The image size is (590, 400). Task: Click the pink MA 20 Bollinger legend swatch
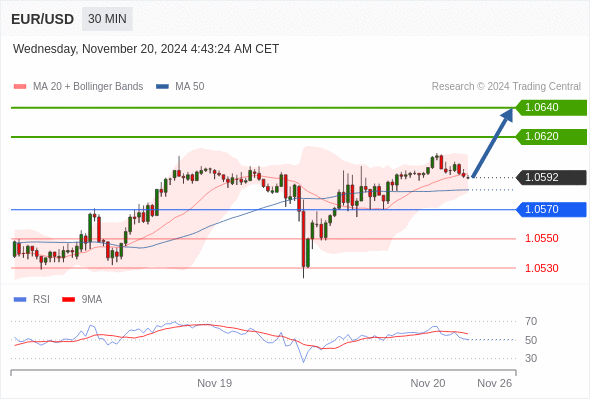tap(20, 87)
